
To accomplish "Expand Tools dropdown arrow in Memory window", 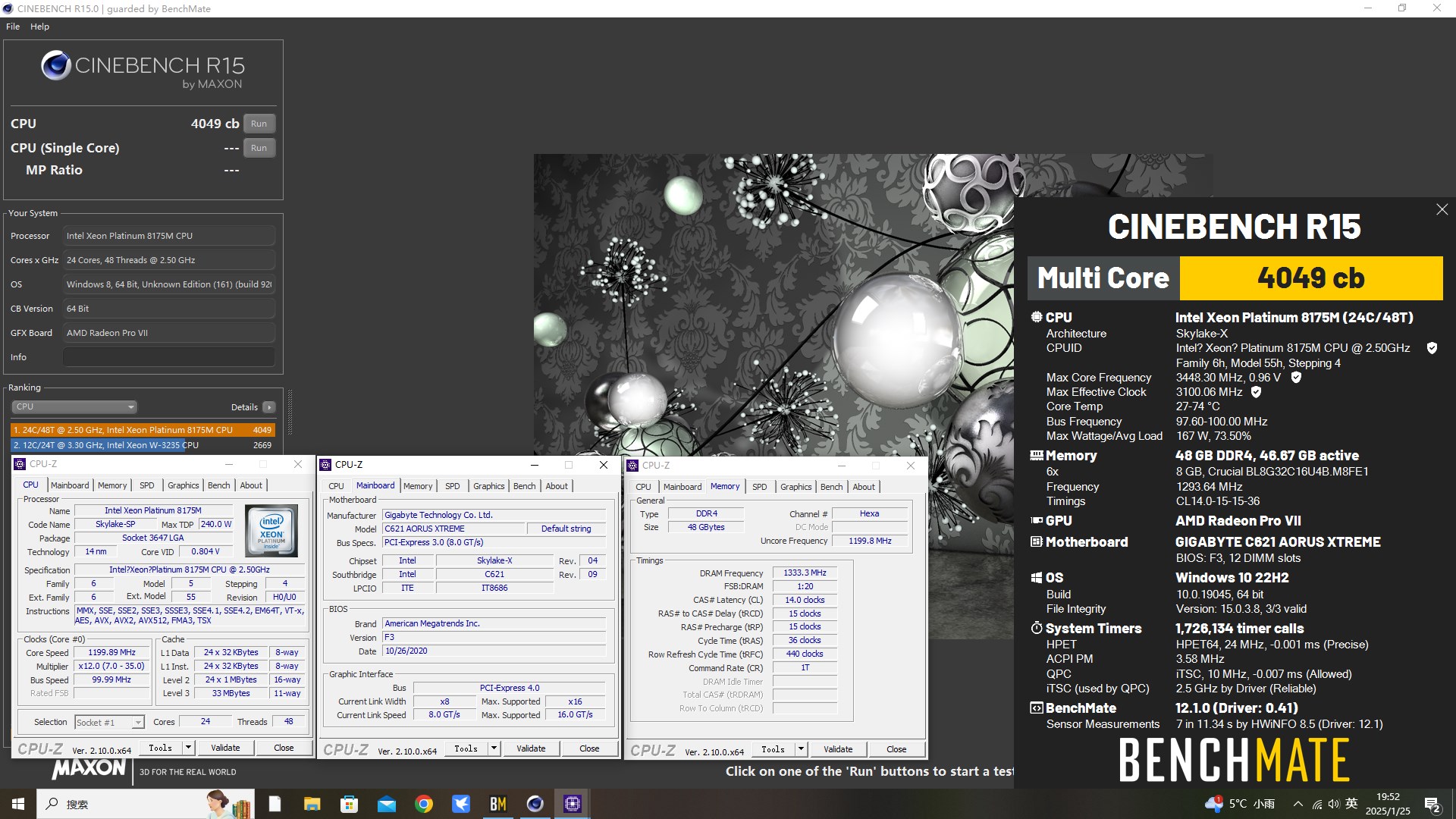I will click(x=801, y=749).
